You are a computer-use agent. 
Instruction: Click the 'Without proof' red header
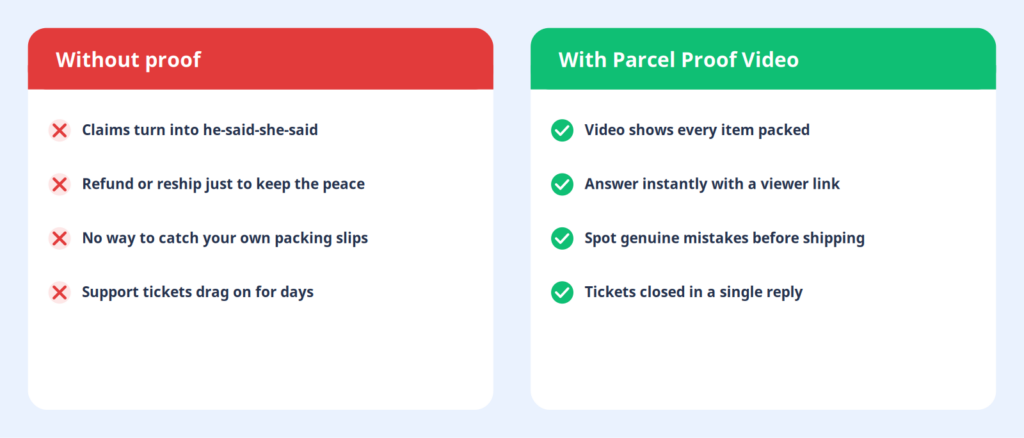[261, 59]
